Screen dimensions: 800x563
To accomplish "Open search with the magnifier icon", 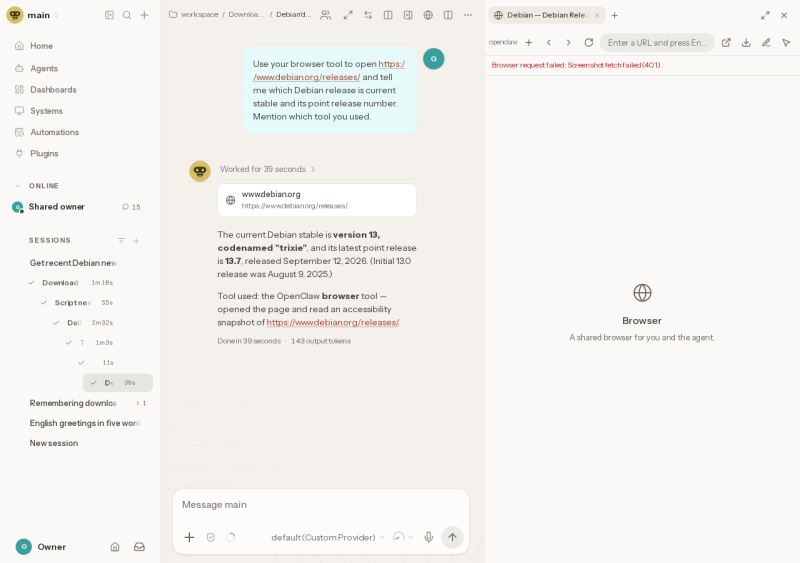I will coord(127,15).
